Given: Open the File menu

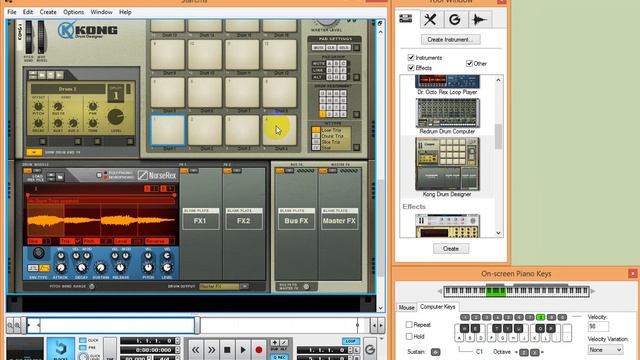Looking at the screenshot, I should tap(12, 12).
